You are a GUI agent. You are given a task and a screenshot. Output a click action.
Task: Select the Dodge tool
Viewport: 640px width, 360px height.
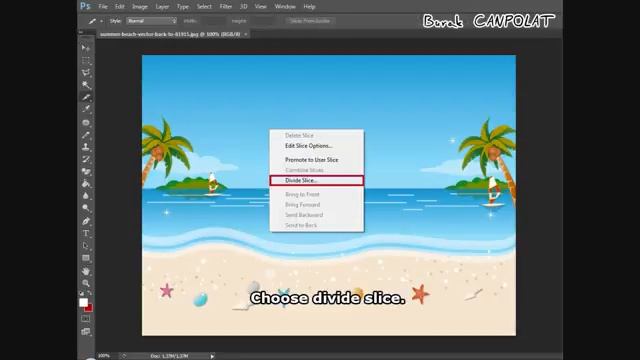pos(86,208)
